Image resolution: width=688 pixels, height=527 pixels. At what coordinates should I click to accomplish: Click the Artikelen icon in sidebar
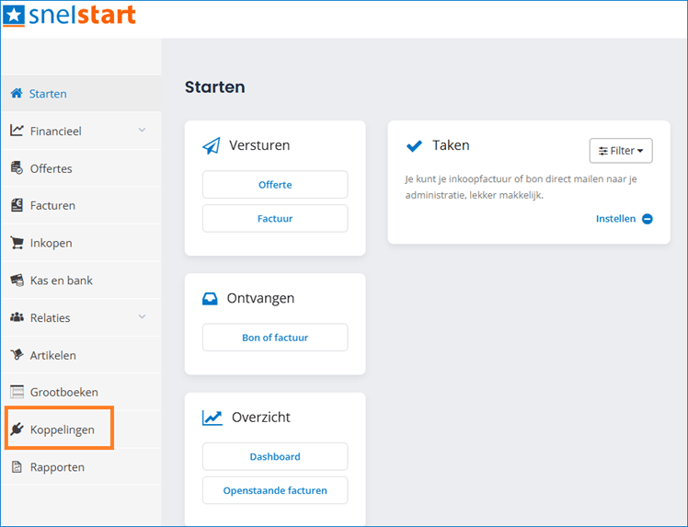[16, 355]
